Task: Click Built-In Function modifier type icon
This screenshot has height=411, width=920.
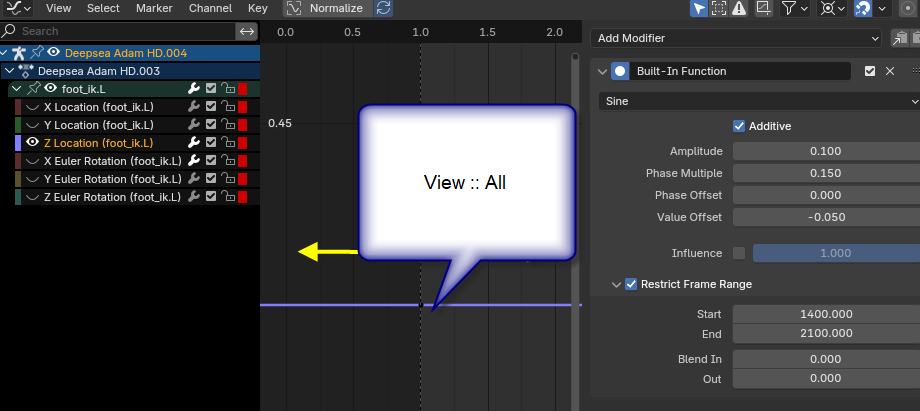Action: pos(620,72)
